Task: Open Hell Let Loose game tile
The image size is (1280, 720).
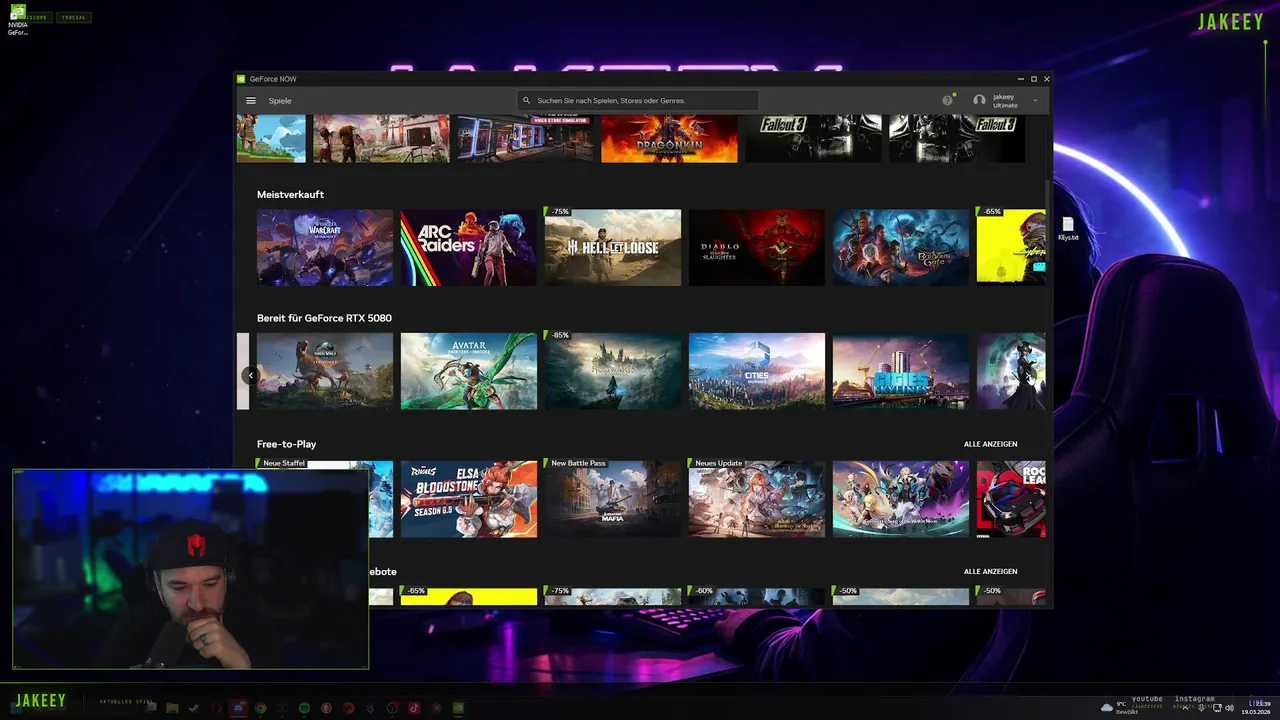Action: point(613,247)
